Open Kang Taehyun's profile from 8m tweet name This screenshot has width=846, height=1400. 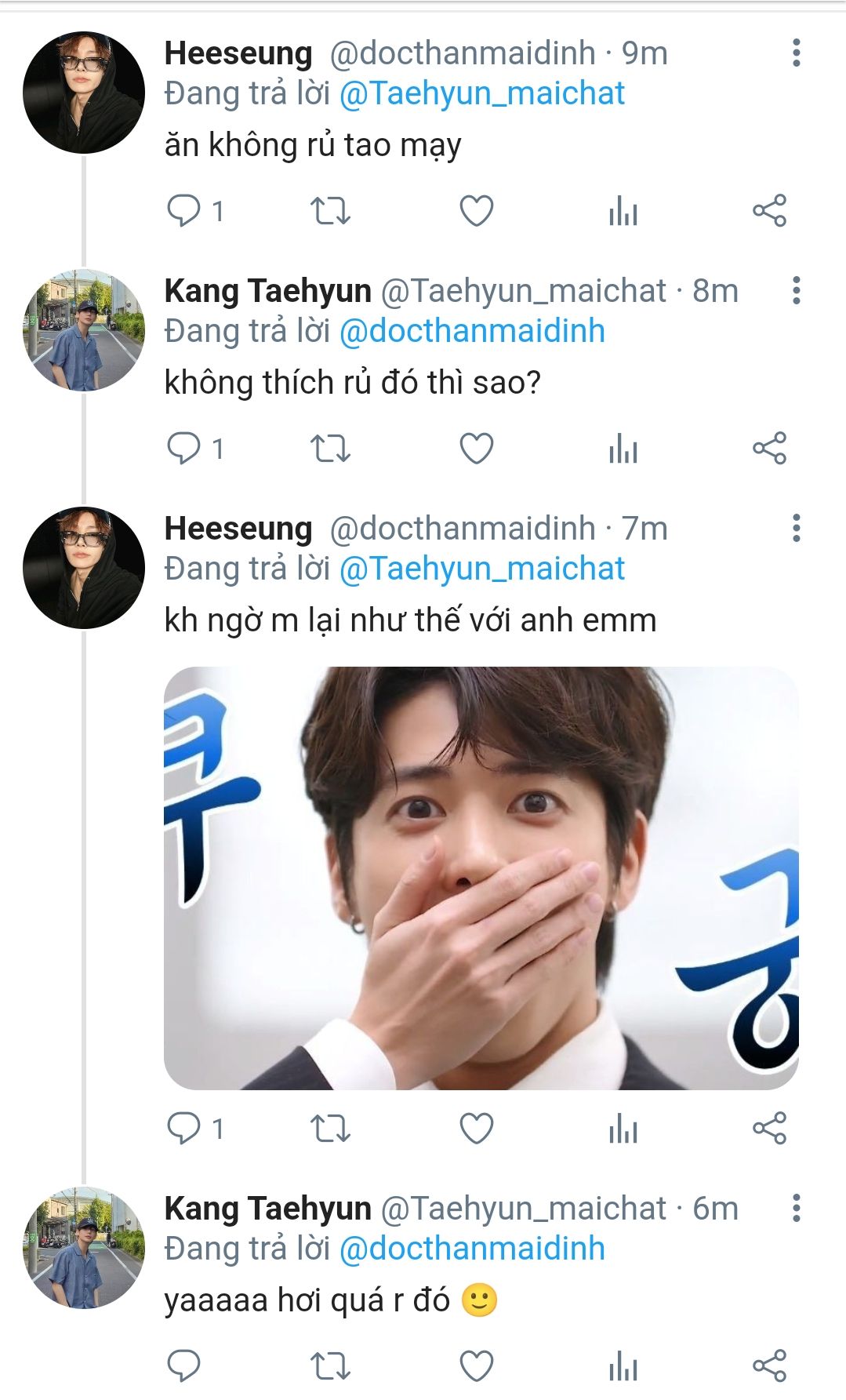[x=267, y=291]
